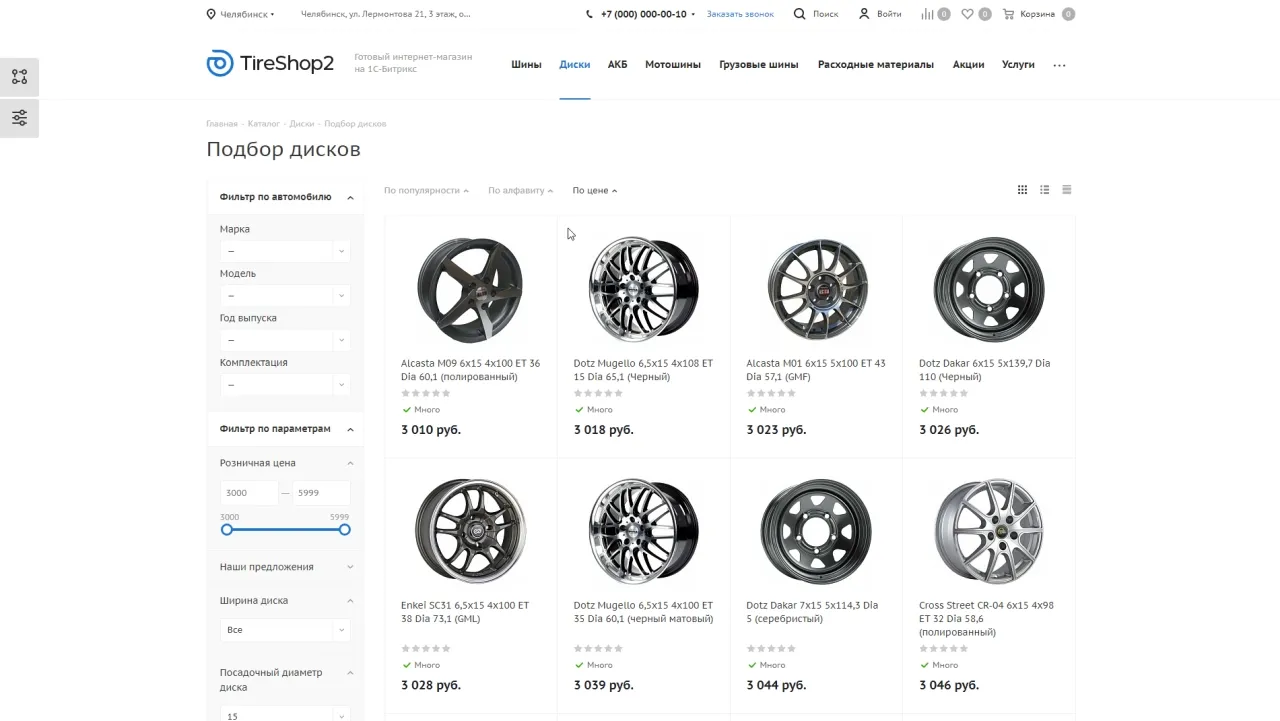Sort by По цене
Image resolution: width=1280 pixels, height=721 pixels.
pos(595,190)
